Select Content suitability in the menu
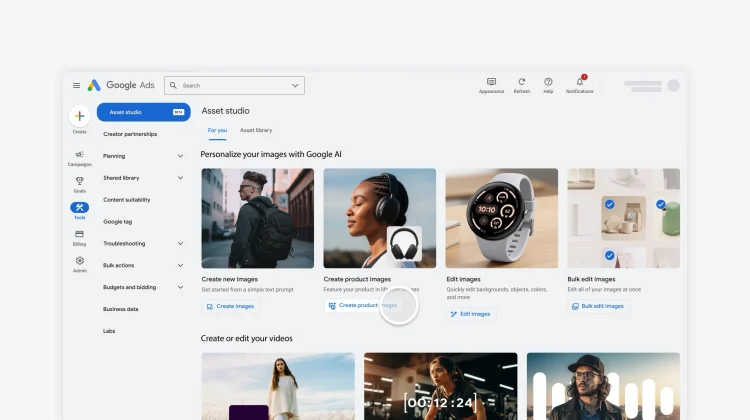 click(127, 200)
